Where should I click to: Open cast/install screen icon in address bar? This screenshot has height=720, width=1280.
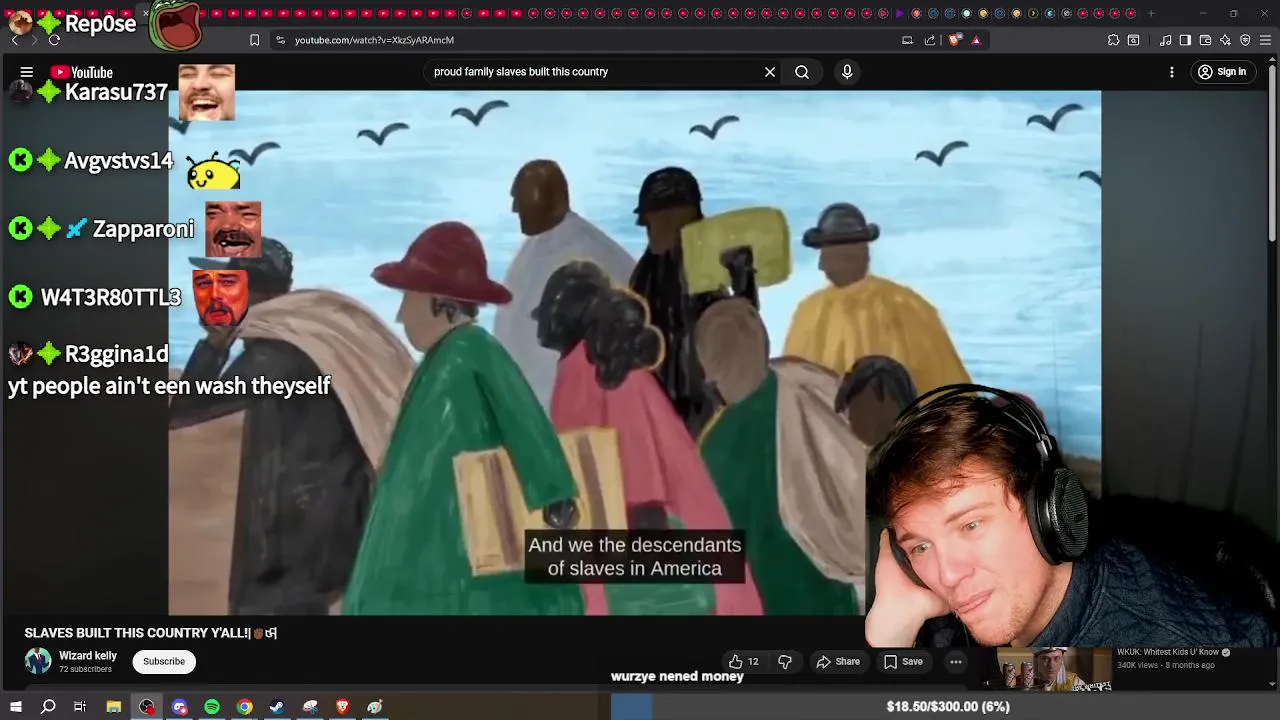907,40
